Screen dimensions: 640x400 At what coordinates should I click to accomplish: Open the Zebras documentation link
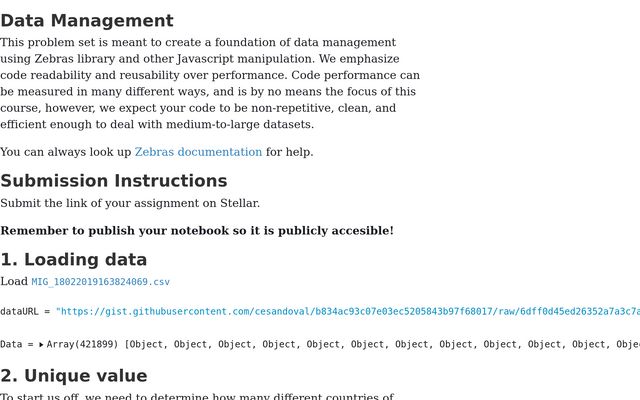[x=198, y=152]
